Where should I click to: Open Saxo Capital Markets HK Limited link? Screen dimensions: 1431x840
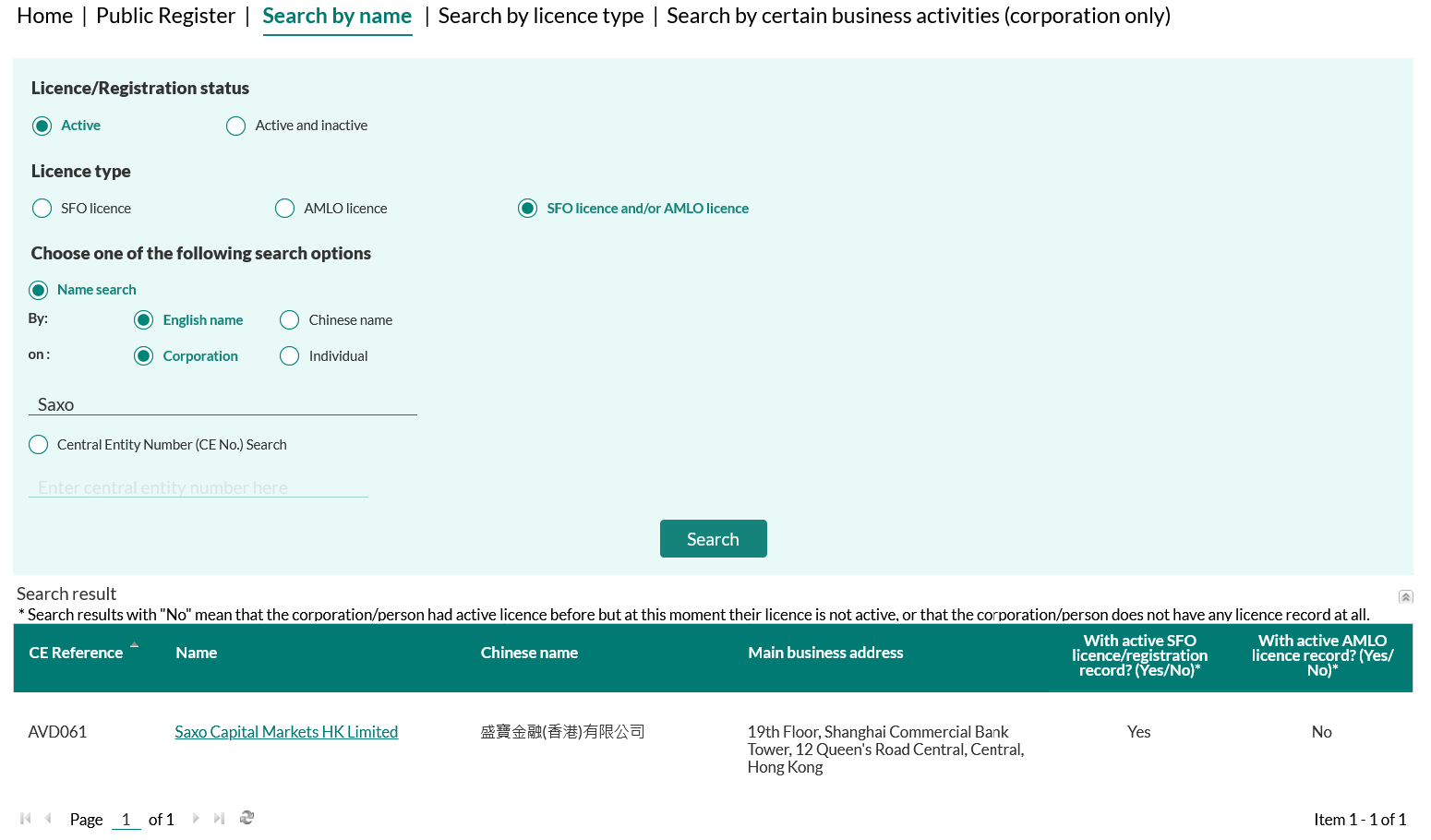[x=286, y=732]
